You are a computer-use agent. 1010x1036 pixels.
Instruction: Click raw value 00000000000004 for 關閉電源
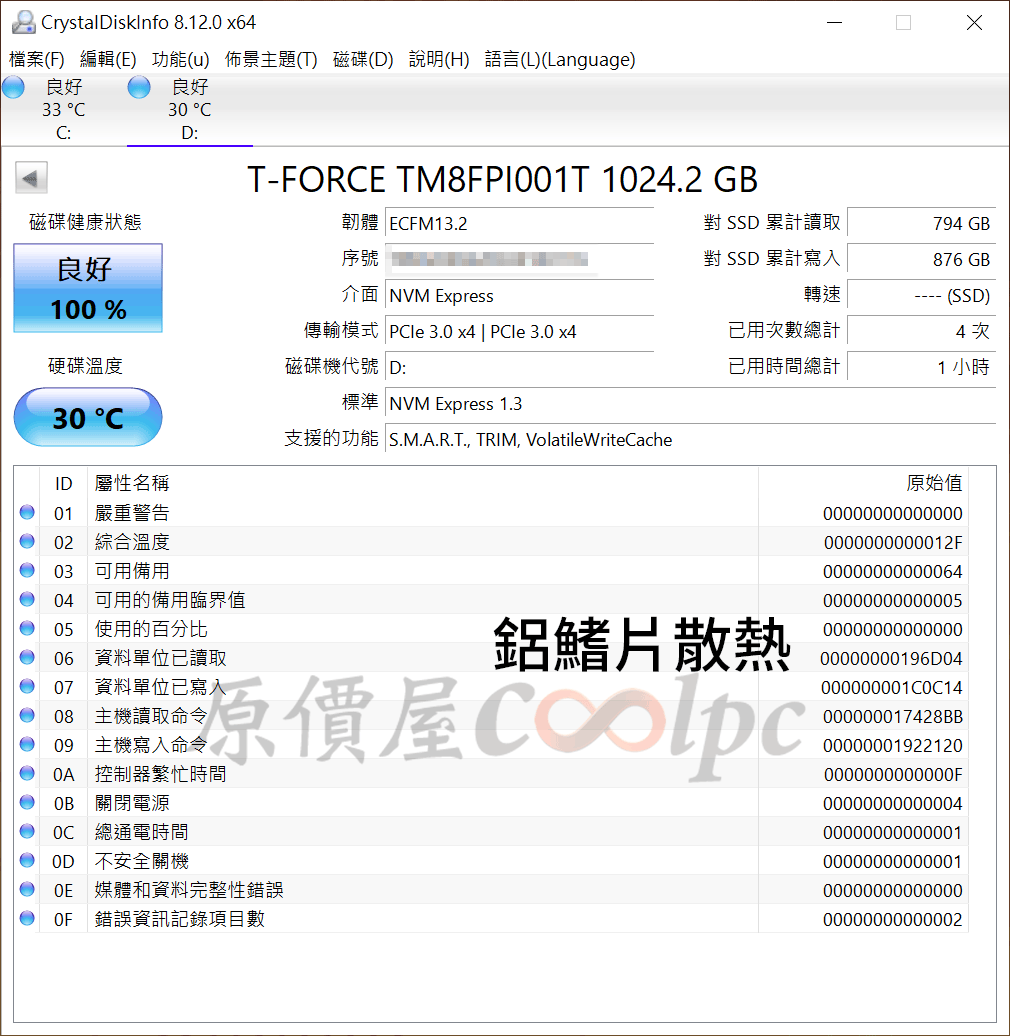pyautogui.click(x=893, y=803)
